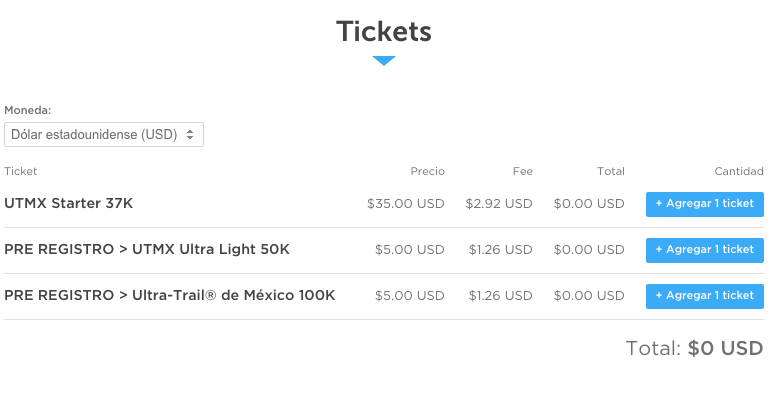Screen dimensions: 772x395
Task: Click the Total column header
Action: [x=611, y=171]
